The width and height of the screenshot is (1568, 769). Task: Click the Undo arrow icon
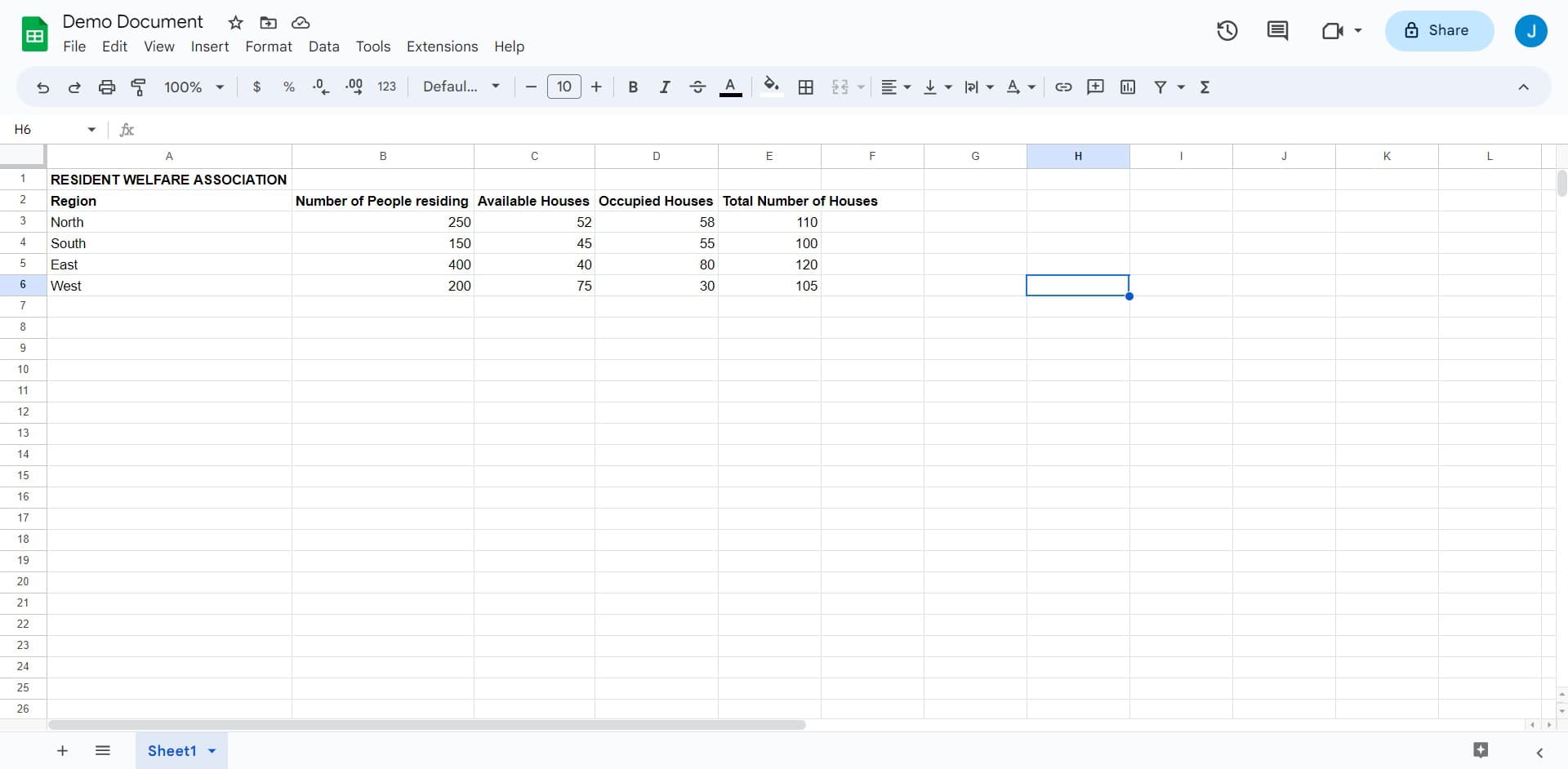(x=43, y=87)
